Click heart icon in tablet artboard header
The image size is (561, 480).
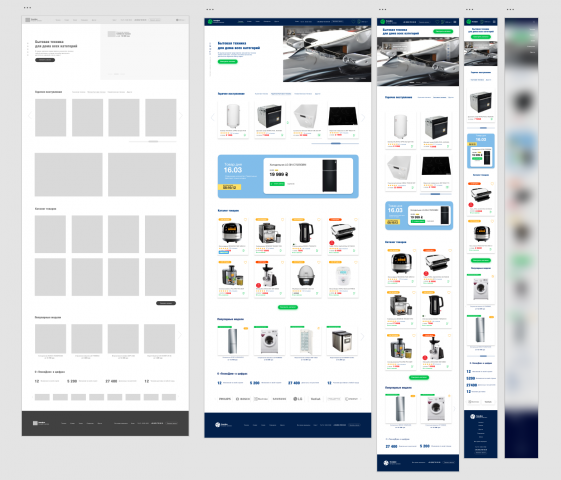437,22
